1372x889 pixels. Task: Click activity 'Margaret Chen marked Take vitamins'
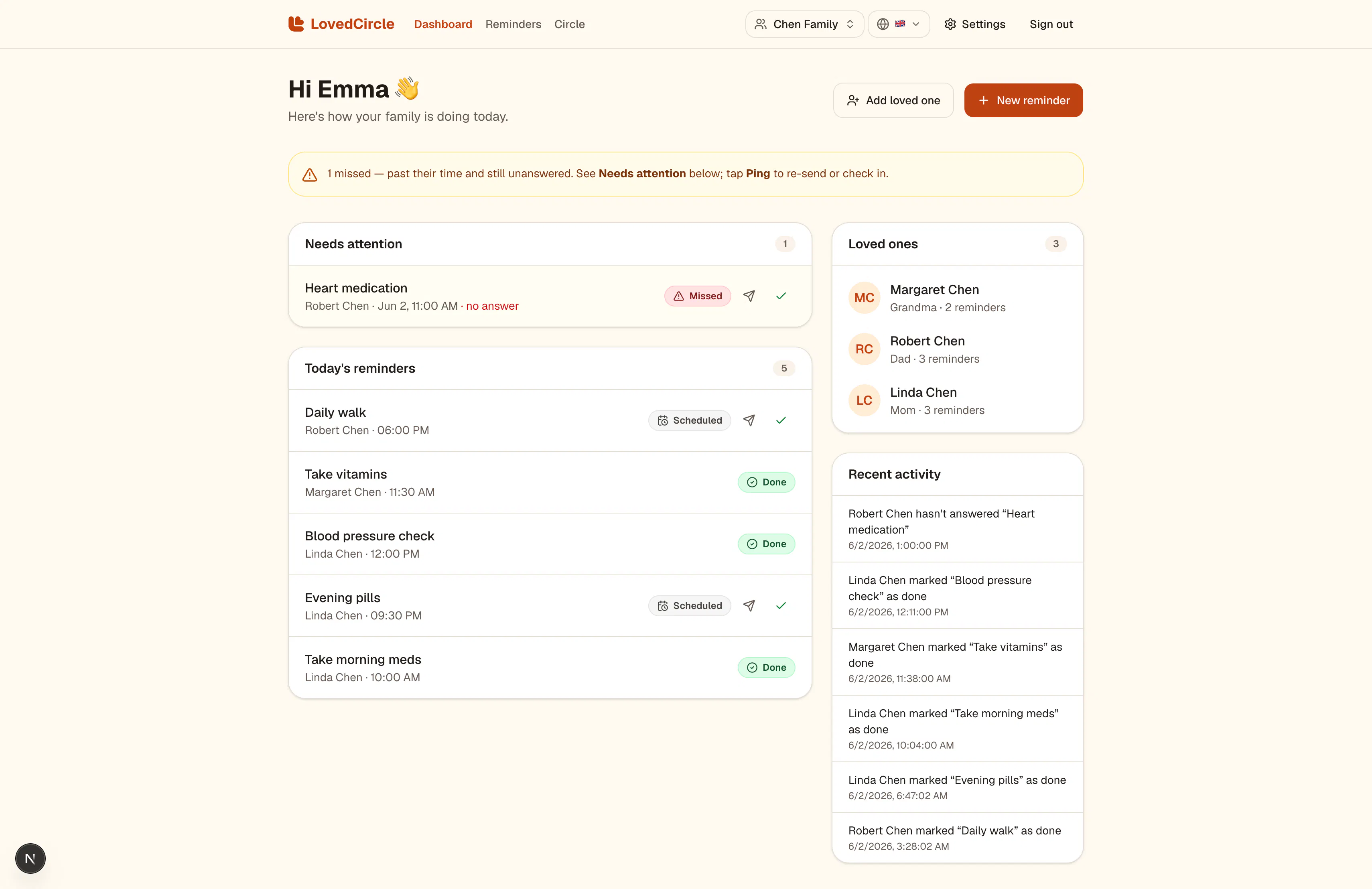[x=957, y=662]
